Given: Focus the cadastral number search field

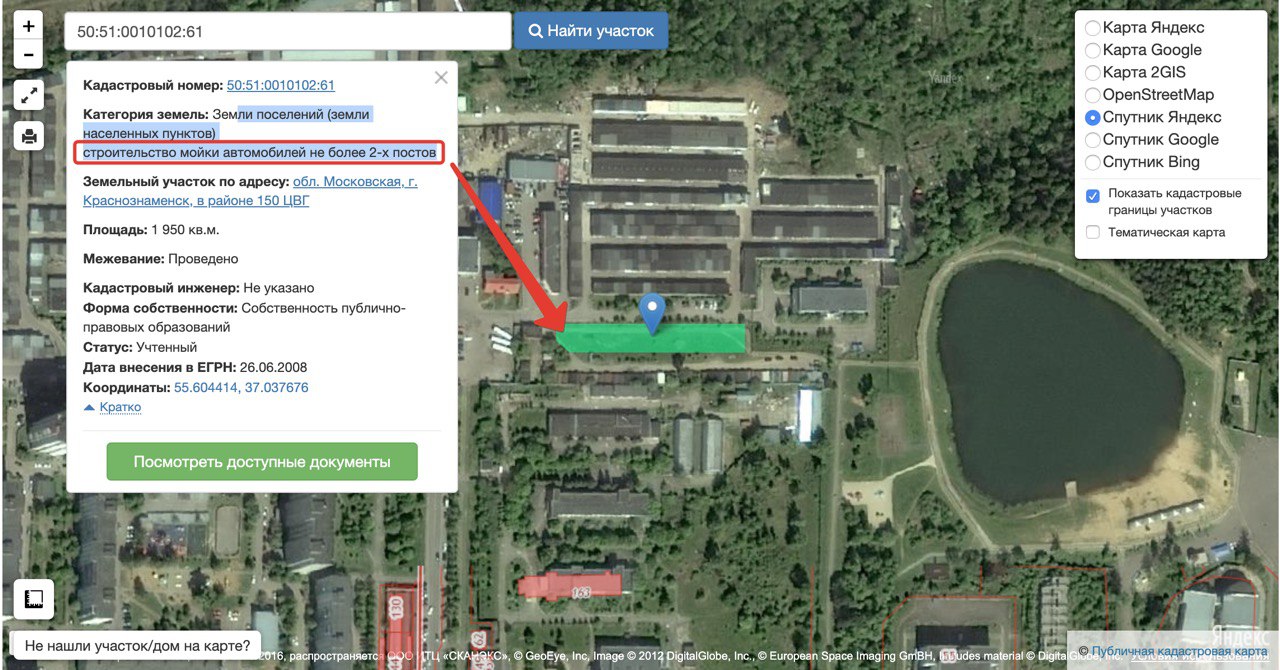Looking at the screenshot, I should click(x=288, y=32).
